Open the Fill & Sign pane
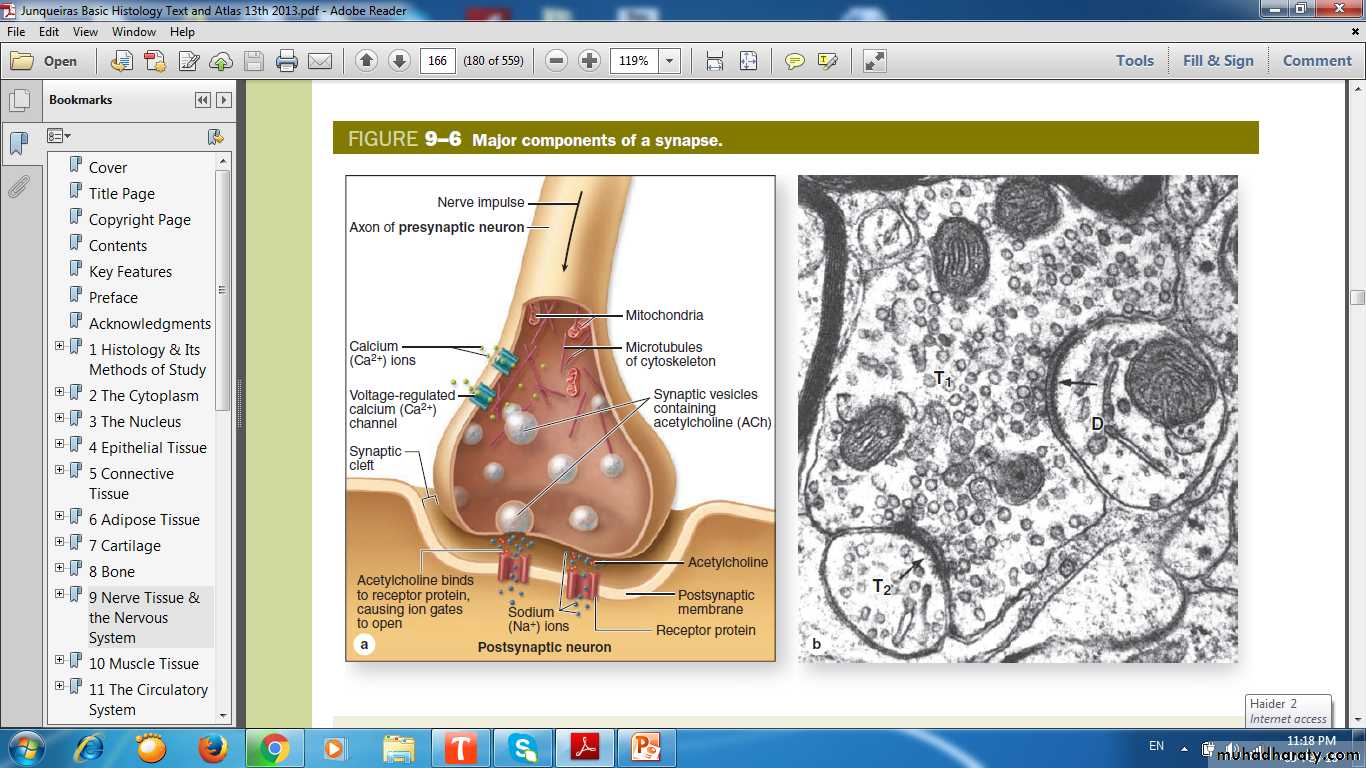Viewport: 1366px width, 768px height. [x=1218, y=61]
